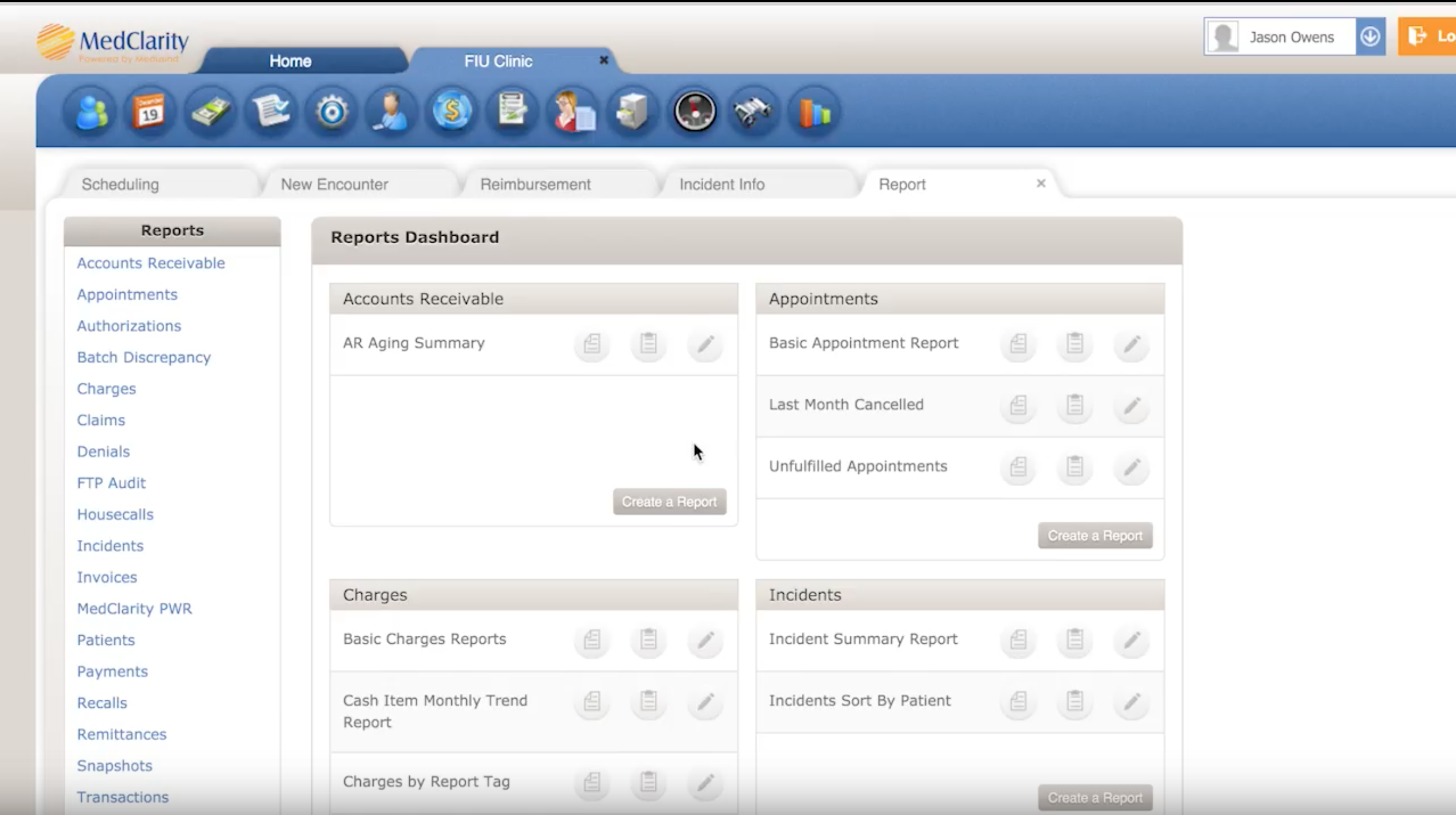Open the Batch Discrepancy reports link
1456x815 pixels.
(x=144, y=357)
